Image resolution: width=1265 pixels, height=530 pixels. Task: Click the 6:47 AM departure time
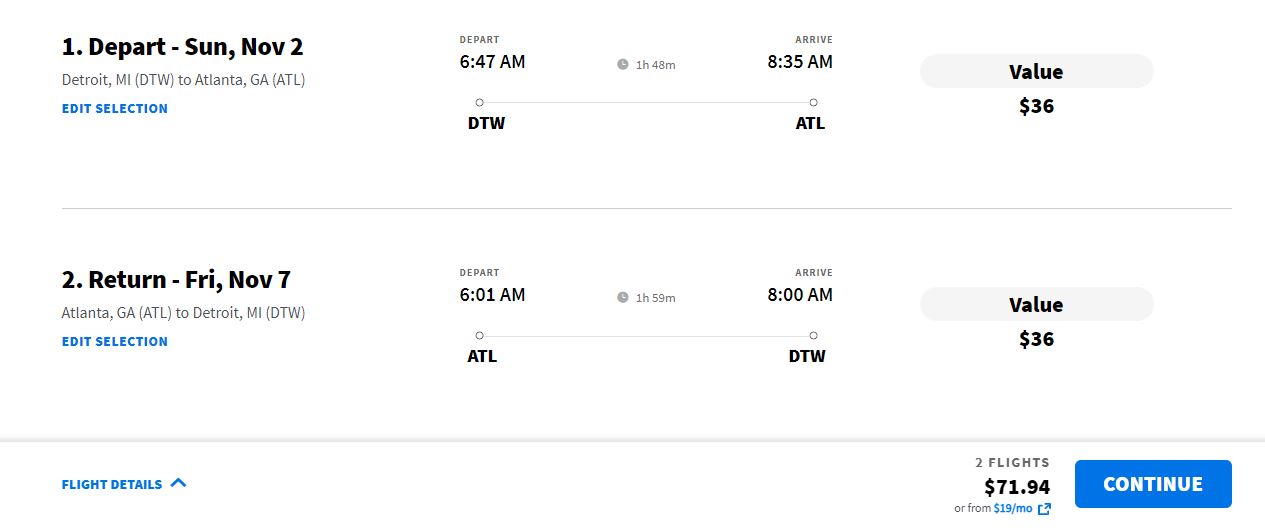click(492, 62)
